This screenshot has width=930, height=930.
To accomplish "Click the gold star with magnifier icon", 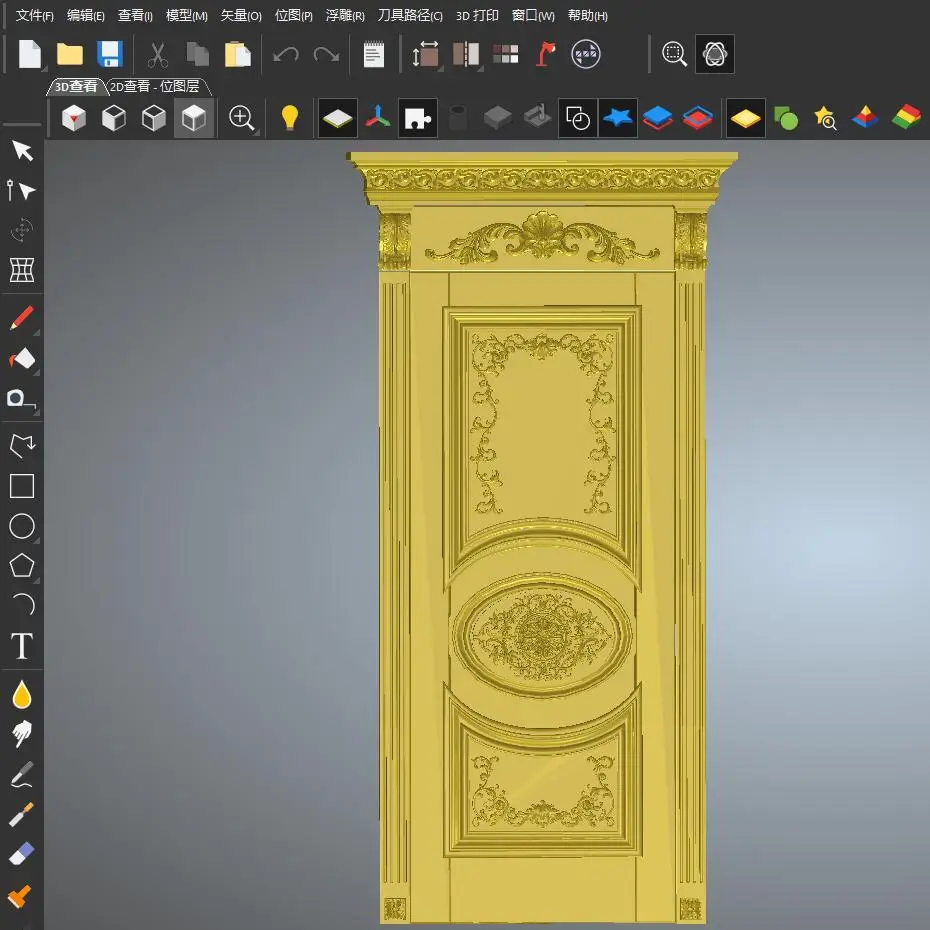I will coord(826,118).
